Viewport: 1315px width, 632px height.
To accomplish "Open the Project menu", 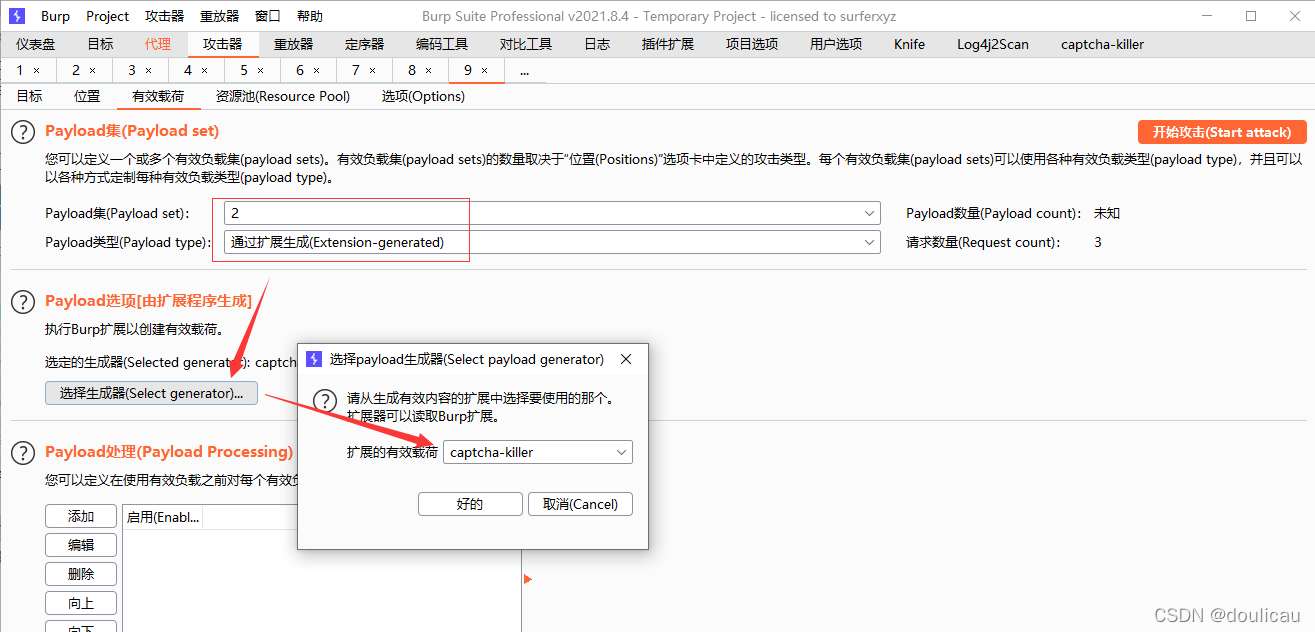I will click(107, 16).
